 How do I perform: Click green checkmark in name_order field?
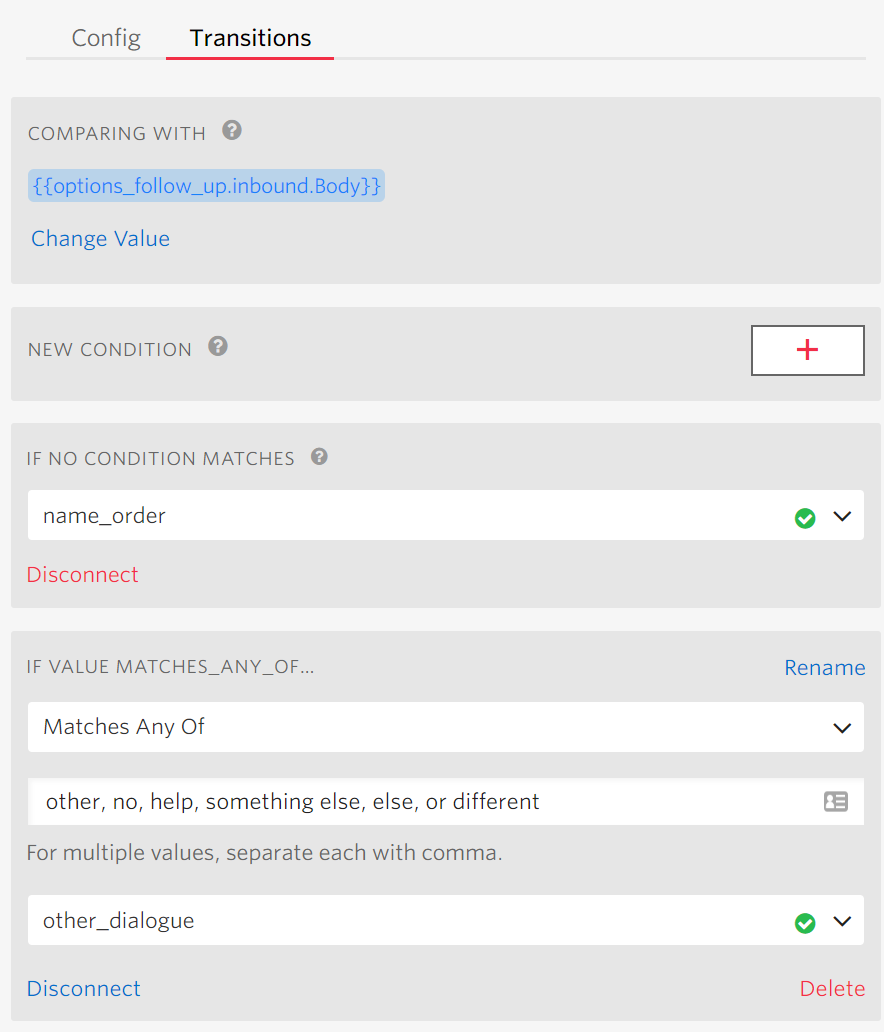[x=805, y=518]
